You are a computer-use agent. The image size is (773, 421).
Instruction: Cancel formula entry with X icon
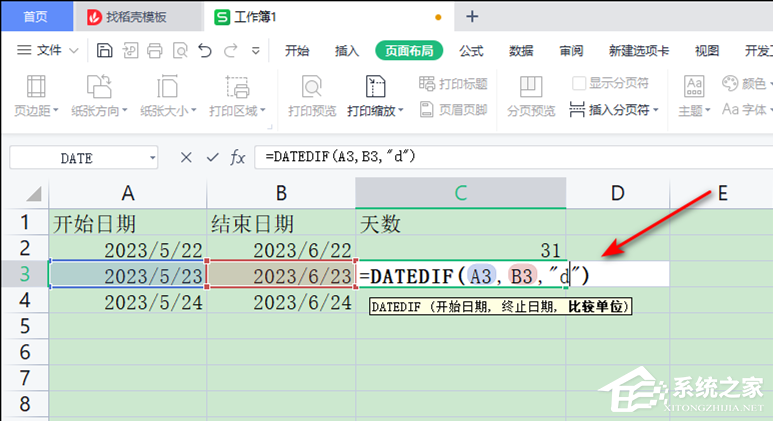click(186, 158)
